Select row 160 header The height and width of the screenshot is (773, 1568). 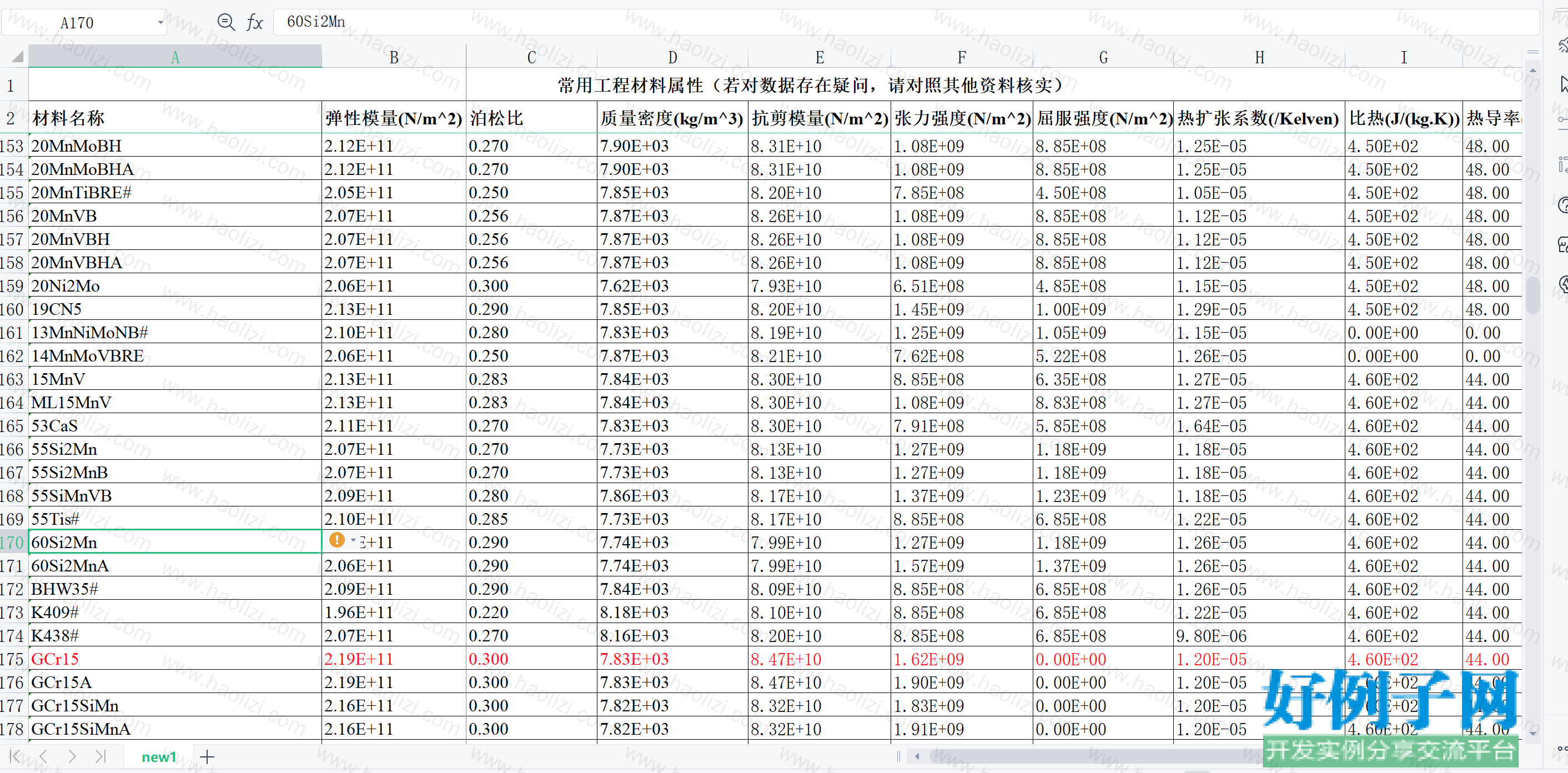pos(13,309)
